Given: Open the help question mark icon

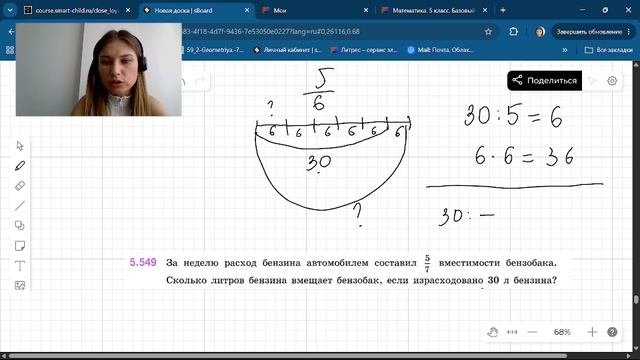Looking at the screenshot, I should tap(612, 332).
